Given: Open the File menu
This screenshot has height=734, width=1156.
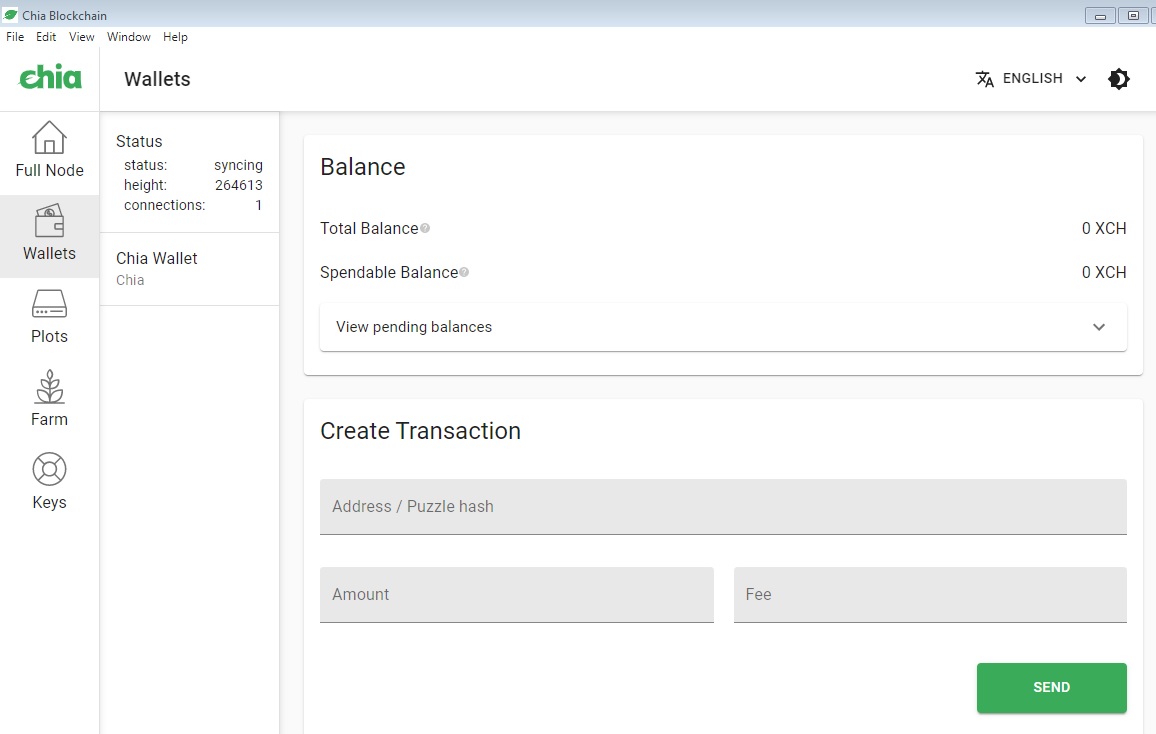Looking at the screenshot, I should (15, 37).
